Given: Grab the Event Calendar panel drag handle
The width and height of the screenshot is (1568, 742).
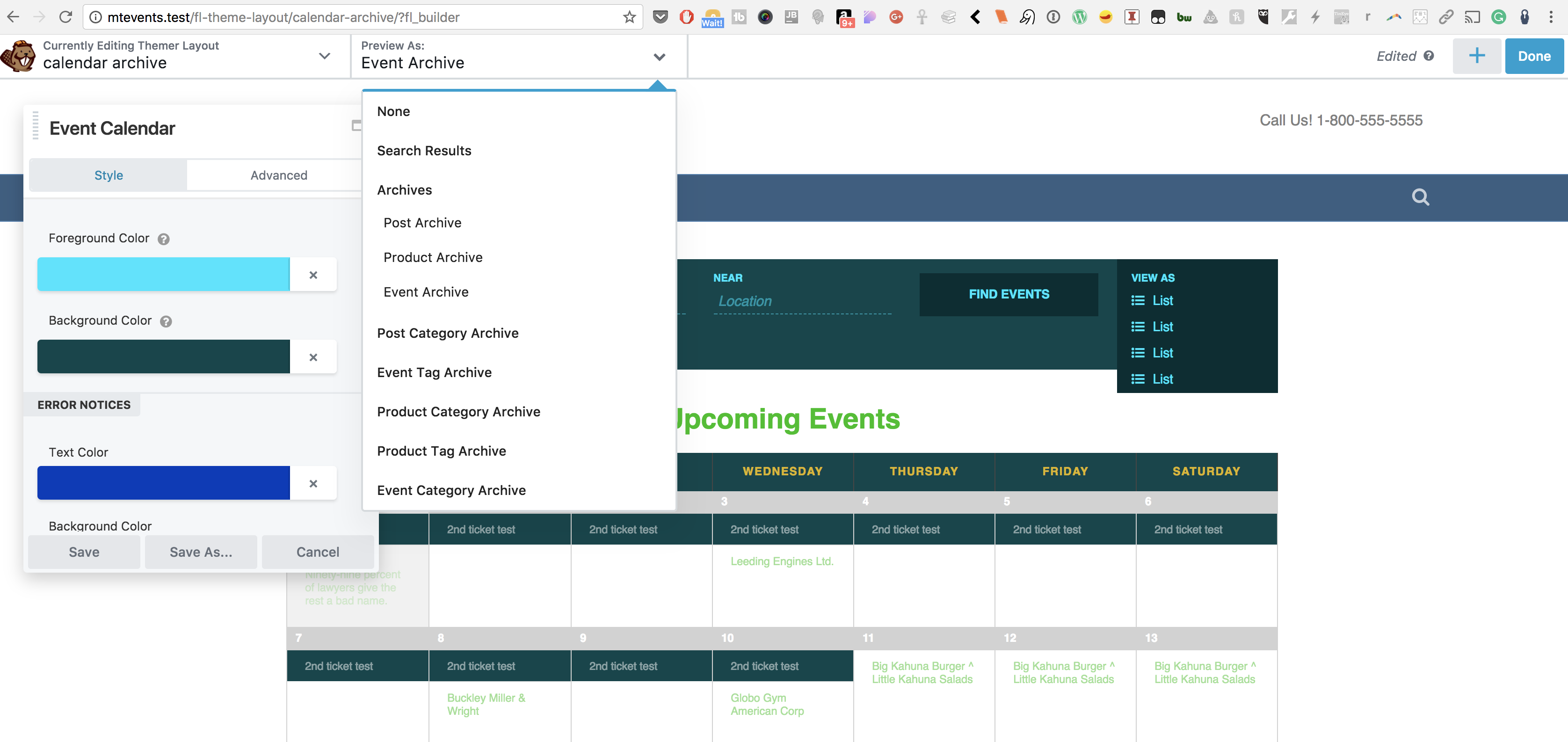Looking at the screenshot, I should tap(35, 125).
